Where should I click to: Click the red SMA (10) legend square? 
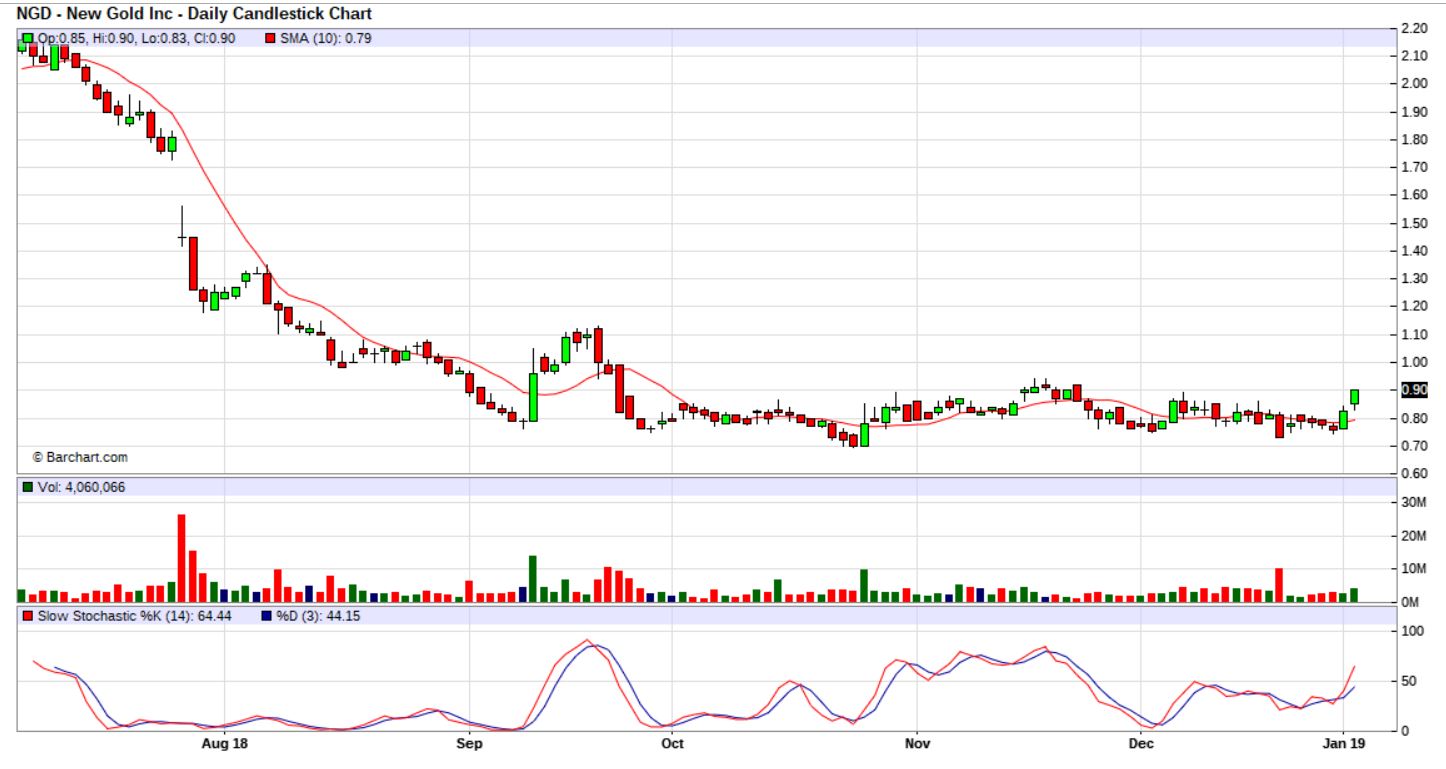coord(270,38)
